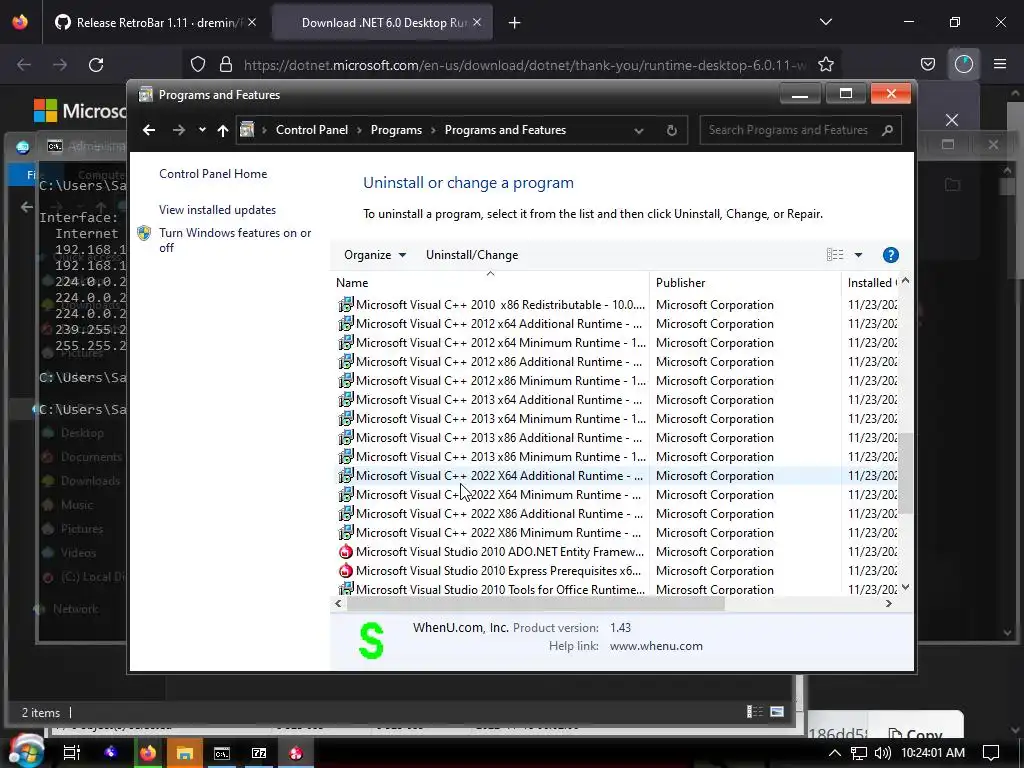The image size is (1024, 768).
Task: Click horizontal scrollbar right arrow
Action: (x=888, y=603)
